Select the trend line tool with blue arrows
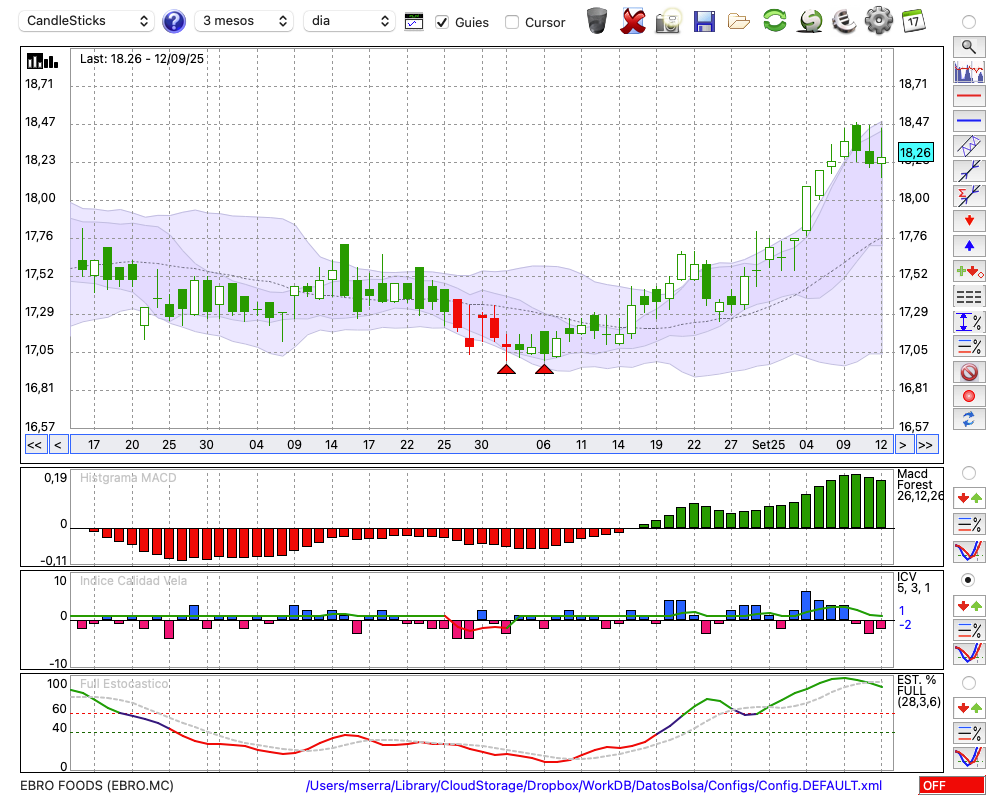 click(969, 171)
